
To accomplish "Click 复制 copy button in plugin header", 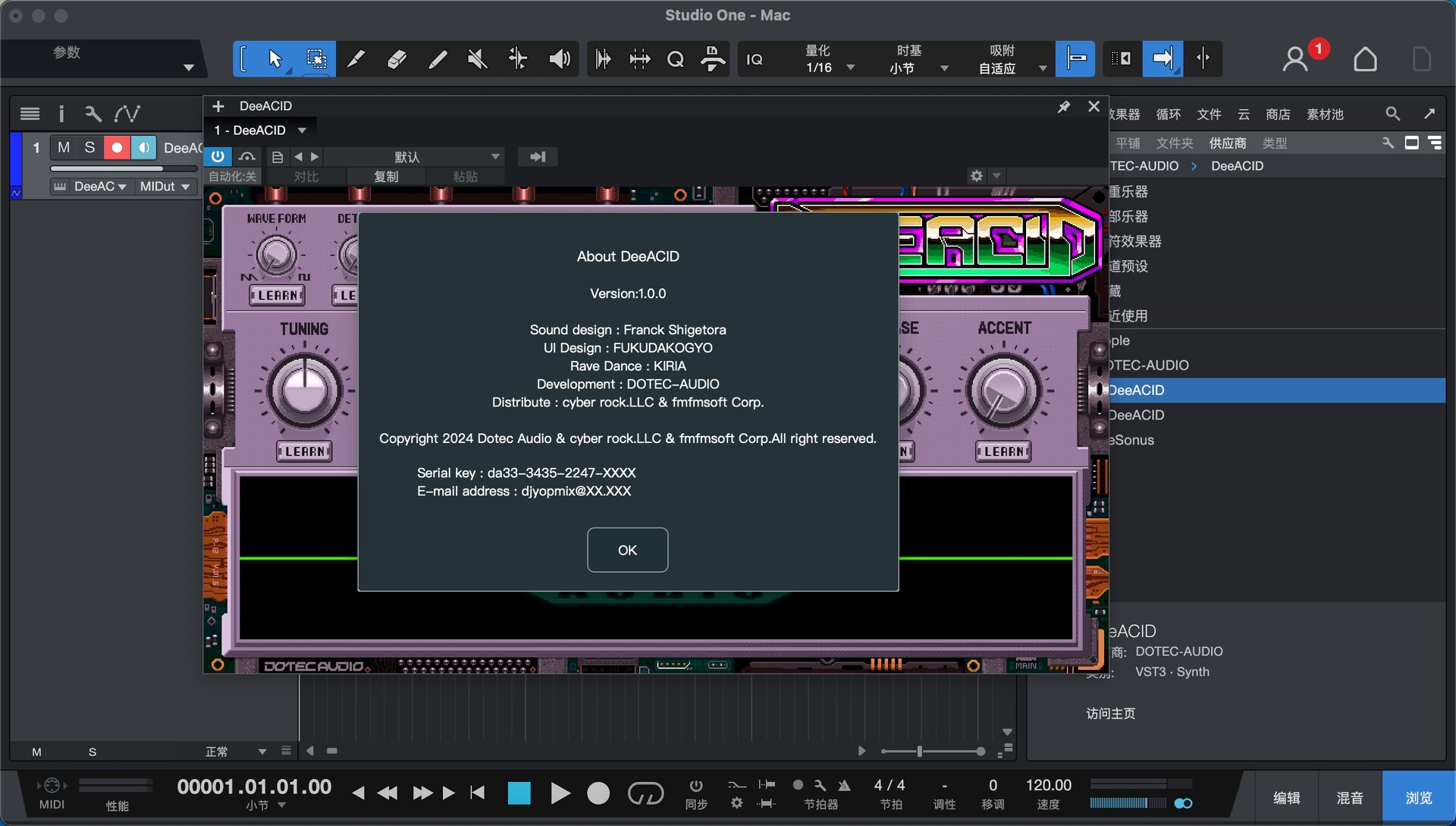I will tap(386, 177).
